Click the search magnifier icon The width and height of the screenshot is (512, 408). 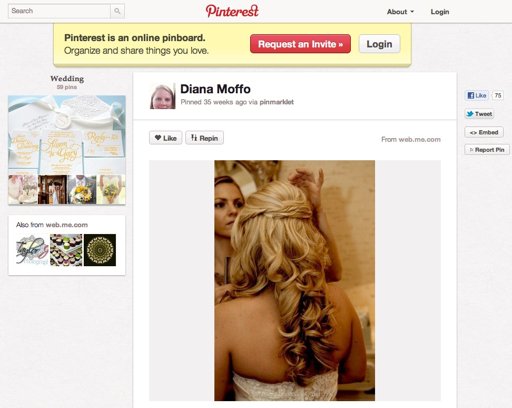pos(117,11)
